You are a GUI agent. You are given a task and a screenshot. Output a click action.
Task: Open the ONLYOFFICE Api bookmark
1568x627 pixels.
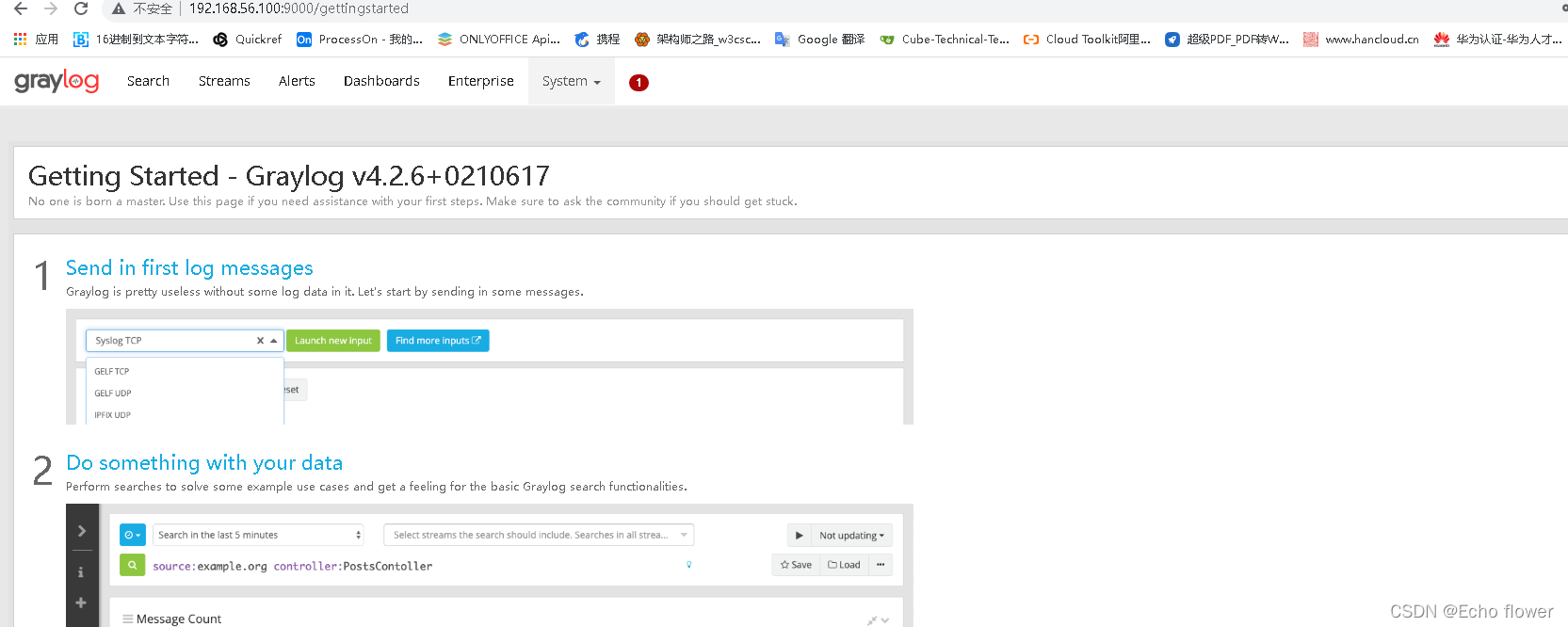click(499, 39)
